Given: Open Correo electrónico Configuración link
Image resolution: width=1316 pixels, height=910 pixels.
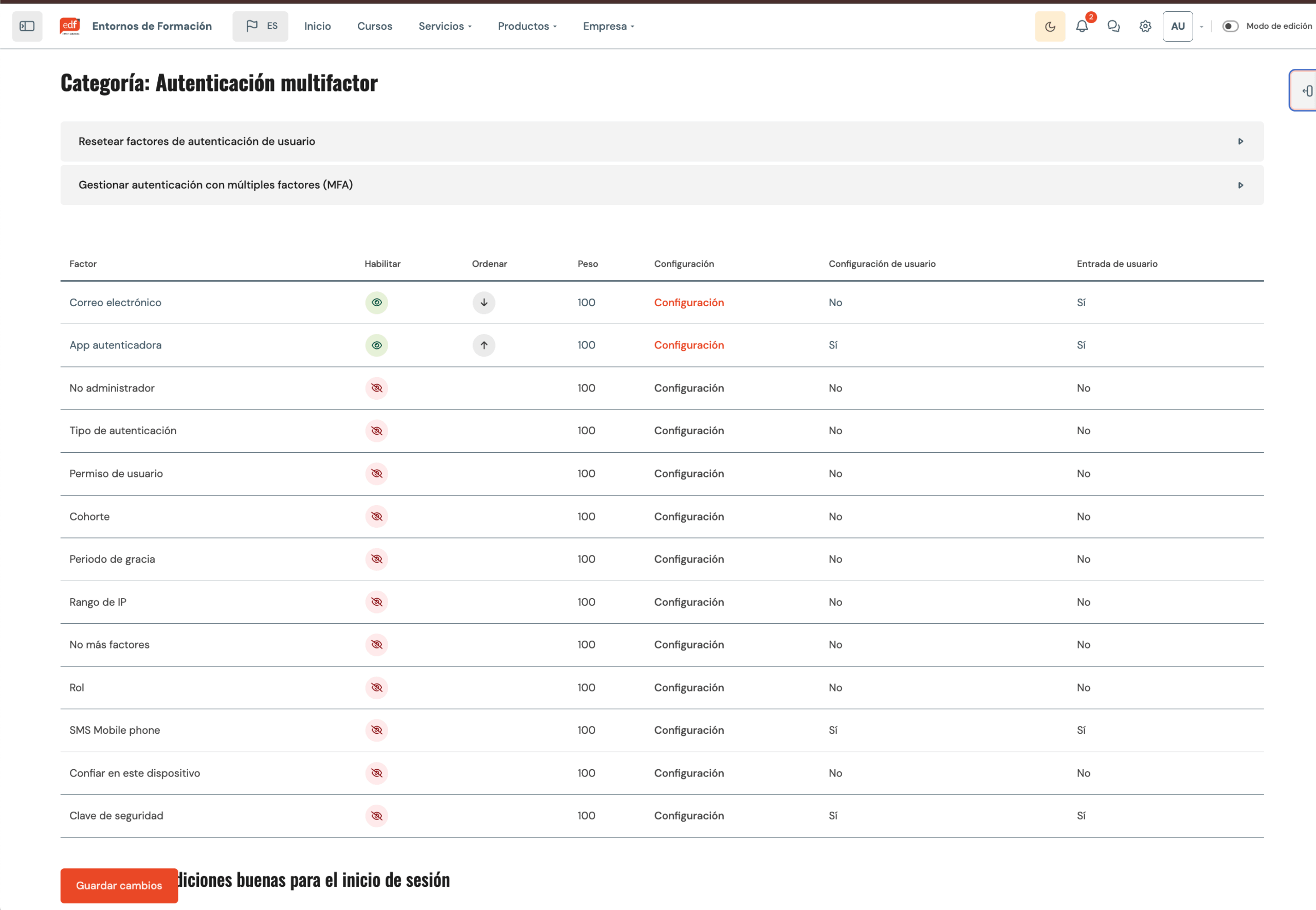Looking at the screenshot, I should pos(689,303).
